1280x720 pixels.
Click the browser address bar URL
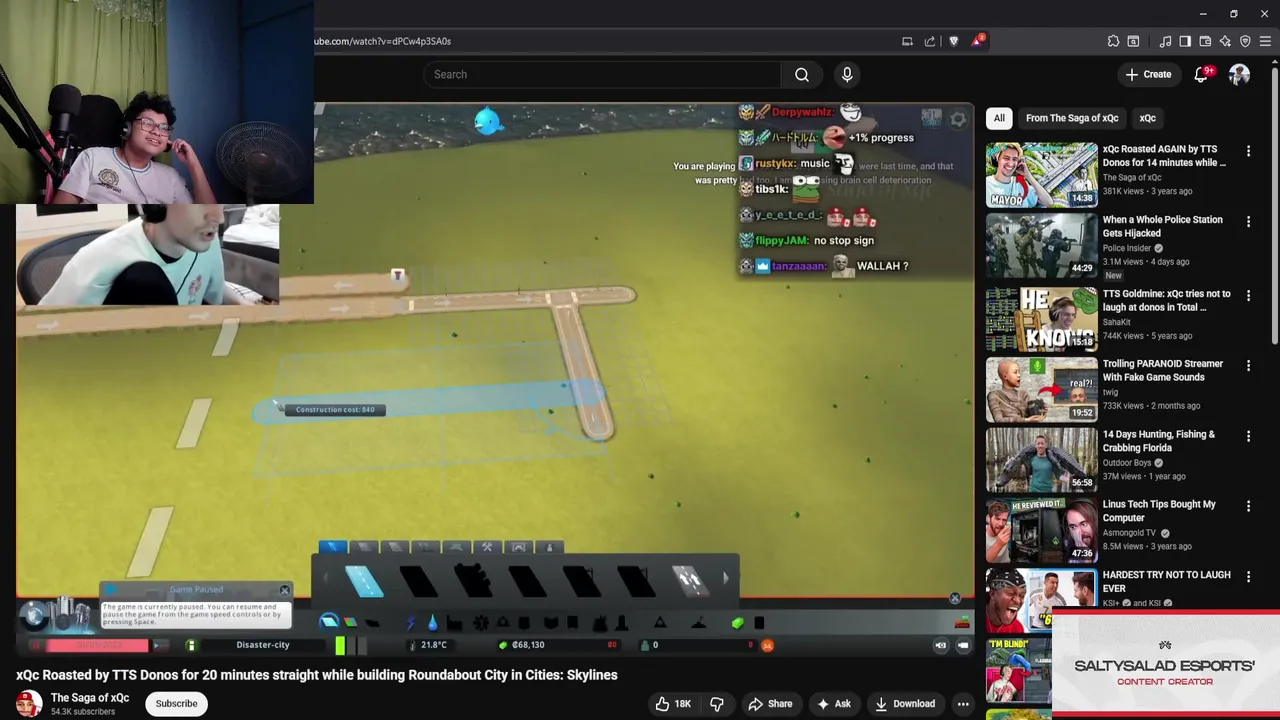(x=383, y=41)
